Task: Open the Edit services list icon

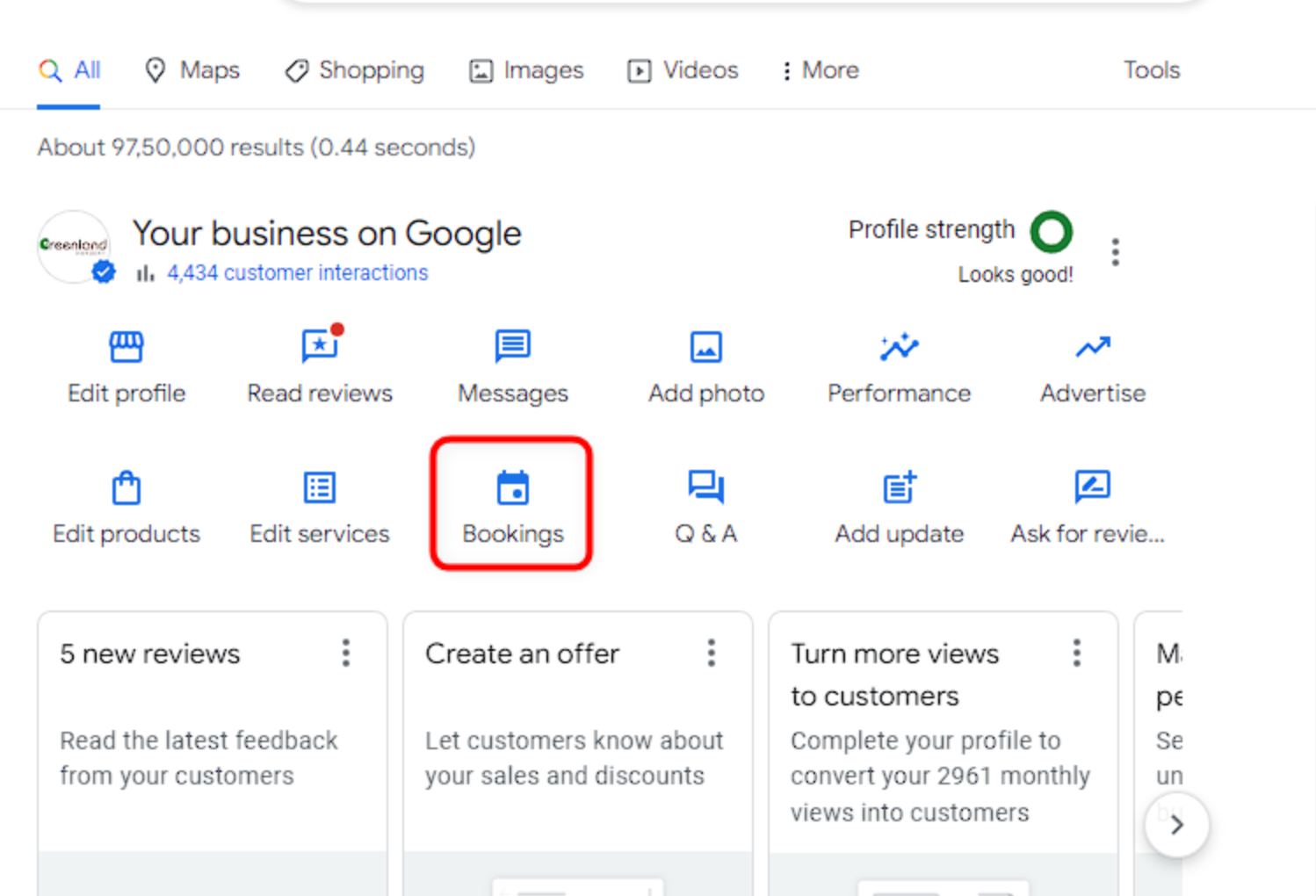Action: point(320,488)
